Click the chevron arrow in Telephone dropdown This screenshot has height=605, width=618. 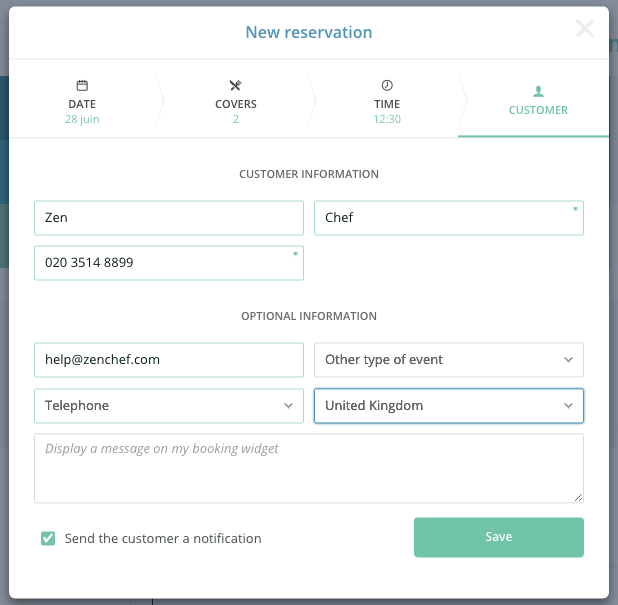click(289, 406)
